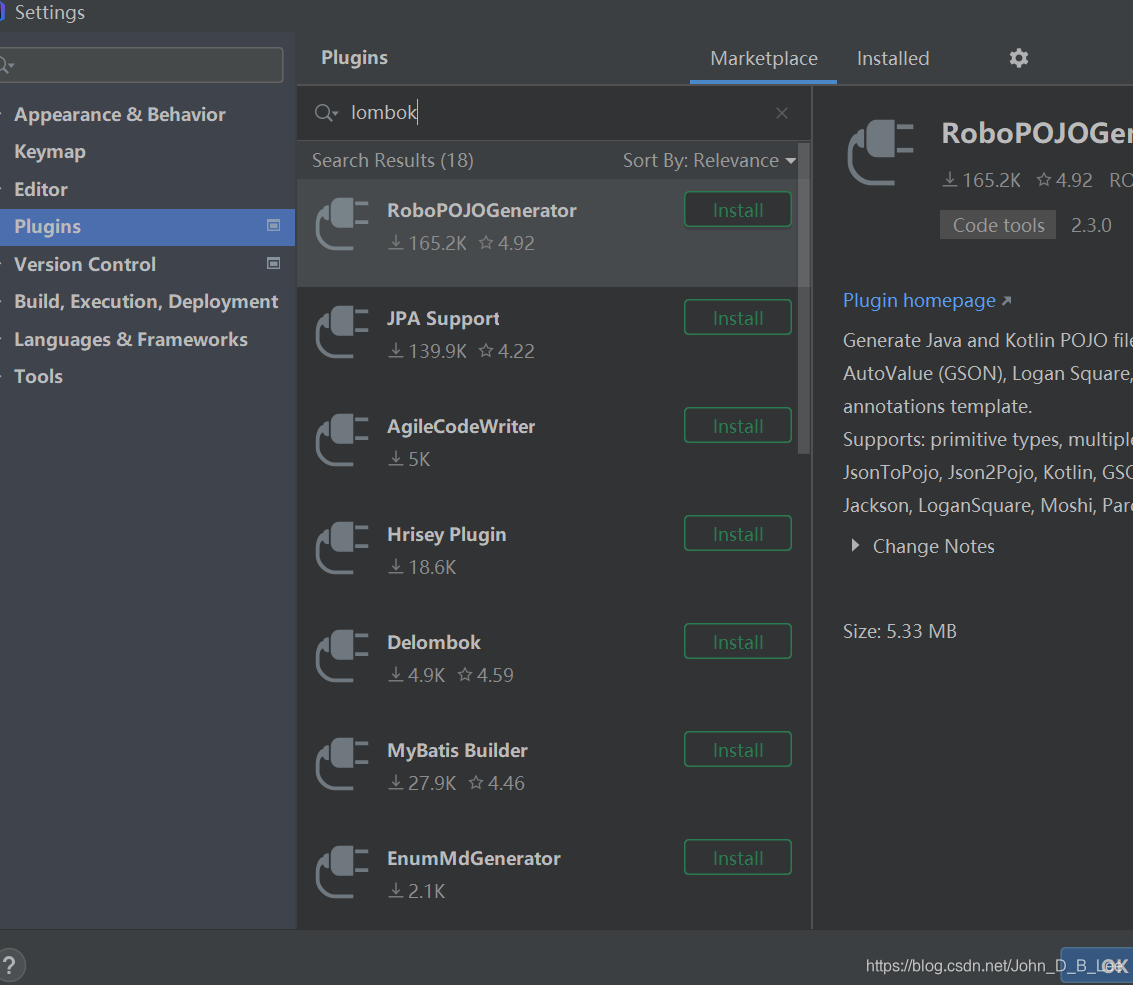Open Tools settings category
The image size is (1133, 985).
click(38, 377)
